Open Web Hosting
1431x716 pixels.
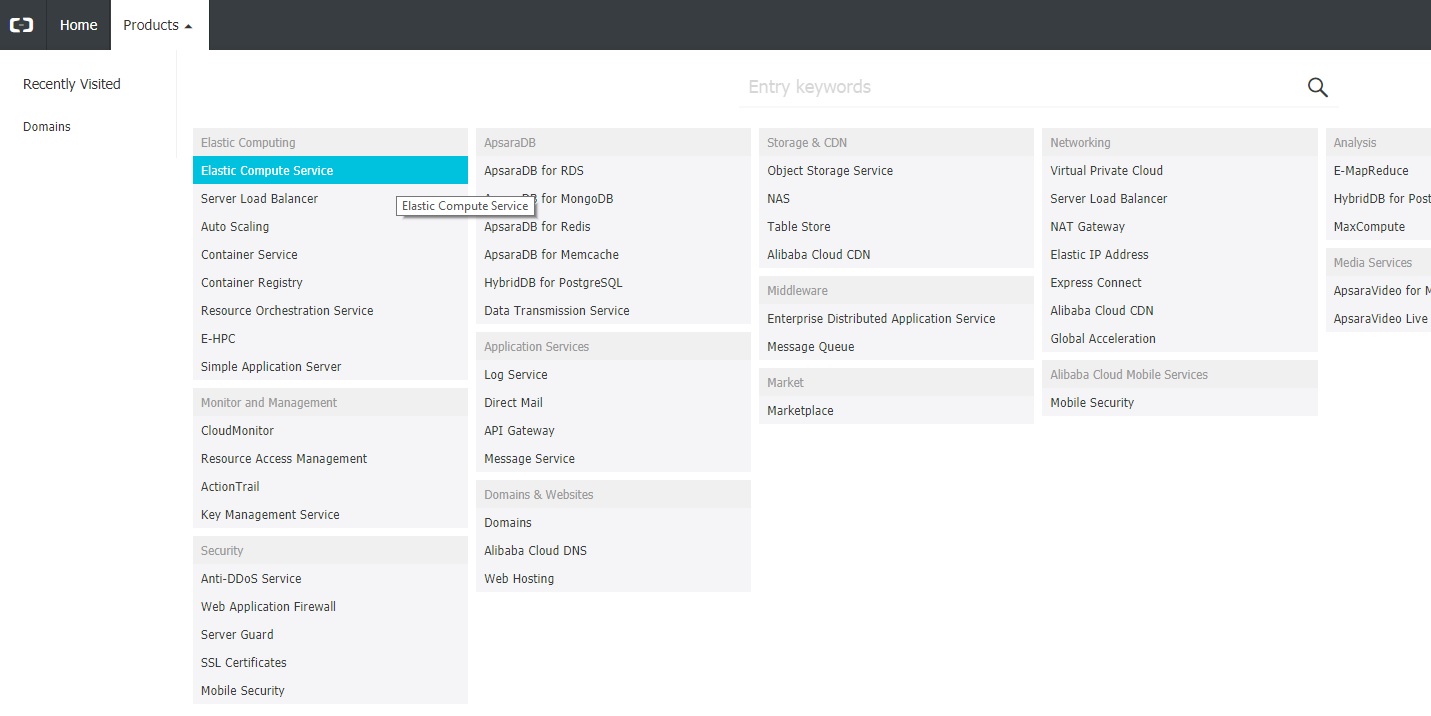613,578
